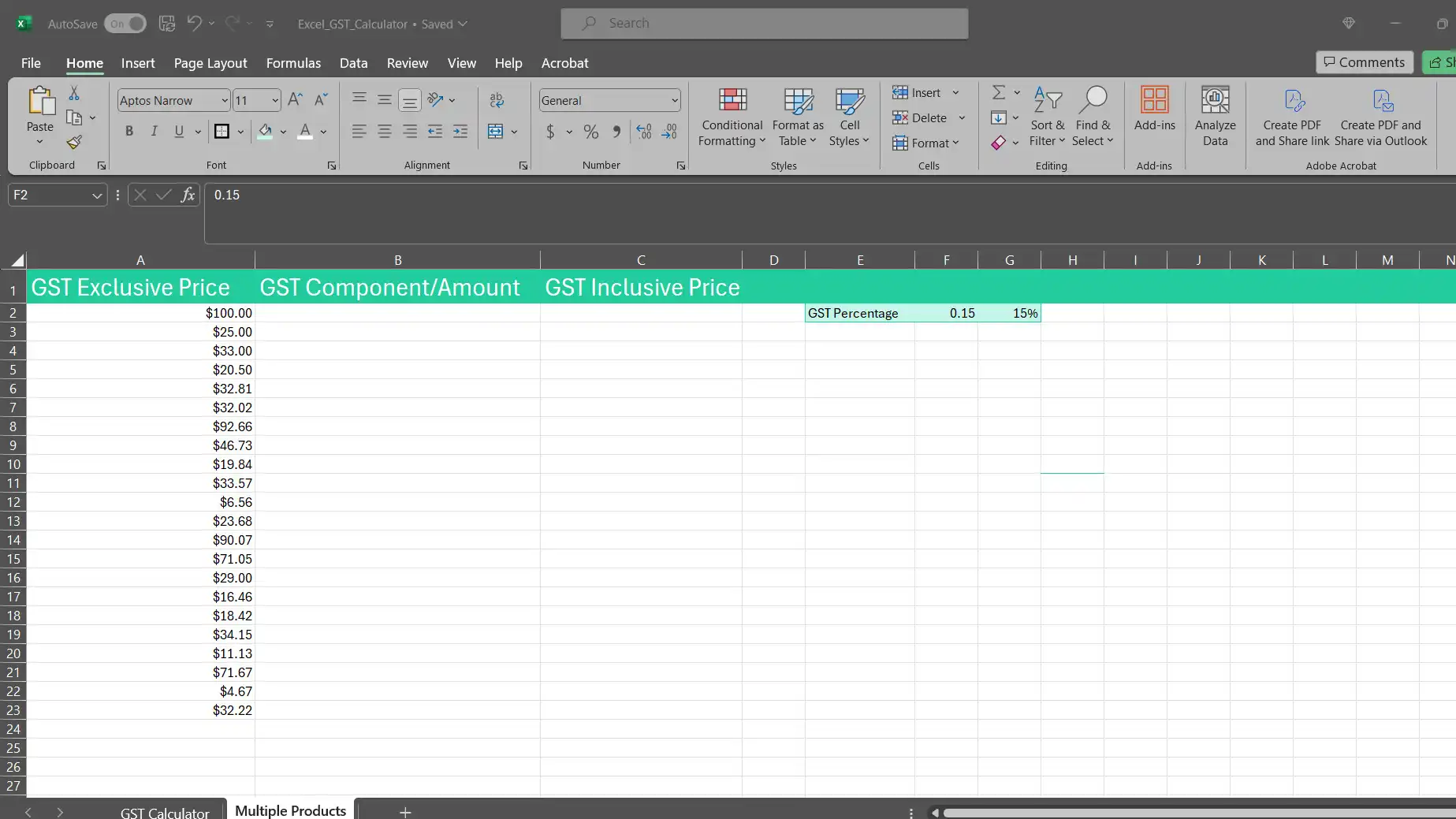Click Decrease Decimal icon
The image size is (1456, 819).
(669, 132)
